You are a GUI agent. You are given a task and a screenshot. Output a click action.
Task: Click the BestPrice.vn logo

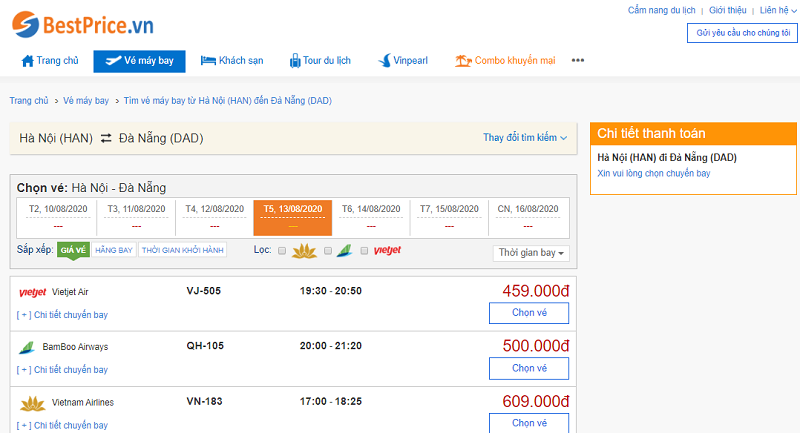click(x=83, y=24)
